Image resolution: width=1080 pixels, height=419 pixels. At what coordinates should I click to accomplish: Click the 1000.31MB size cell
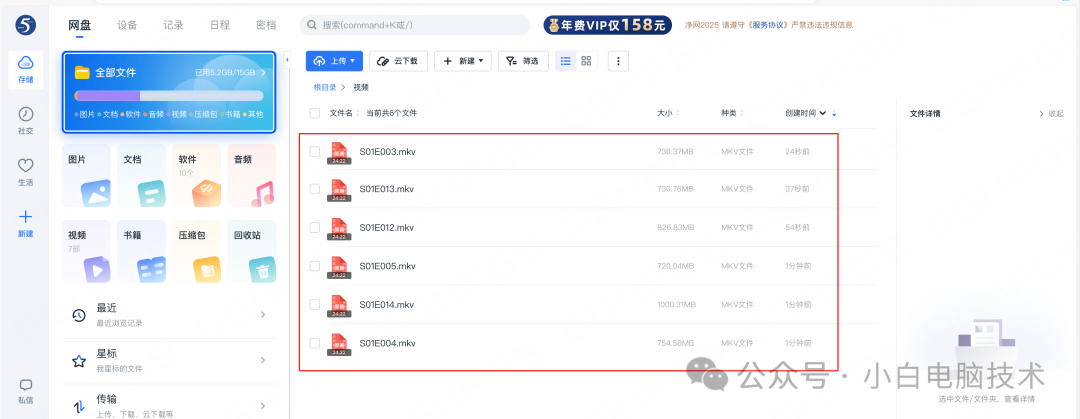676,305
